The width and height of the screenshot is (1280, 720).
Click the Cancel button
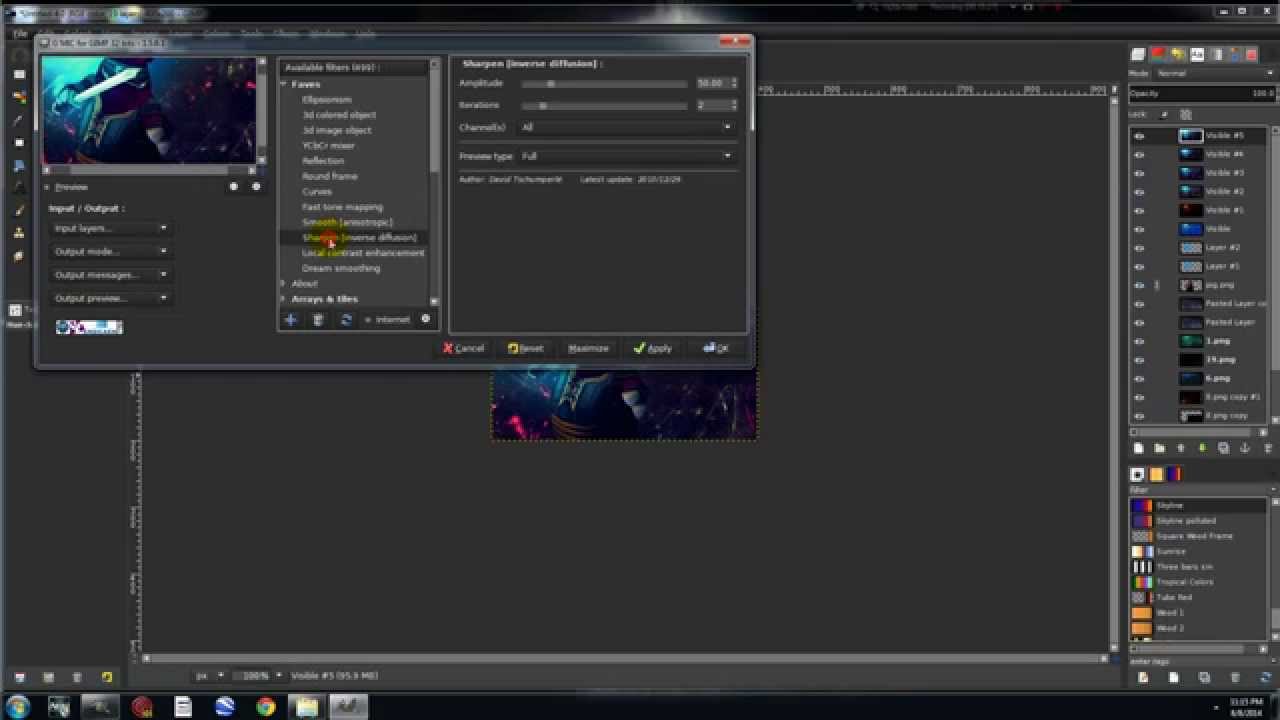click(464, 348)
